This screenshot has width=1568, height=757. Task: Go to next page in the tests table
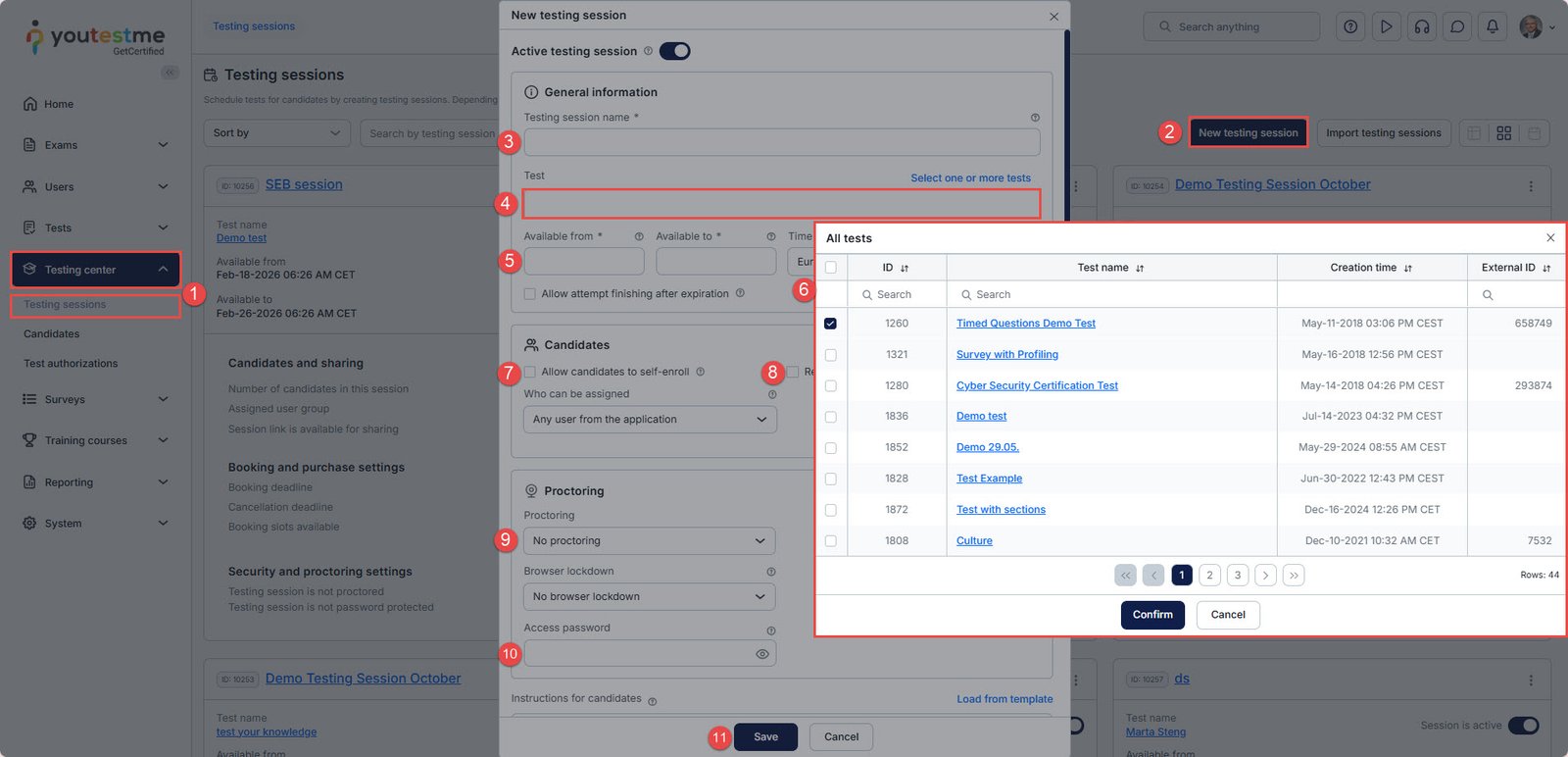(1265, 576)
